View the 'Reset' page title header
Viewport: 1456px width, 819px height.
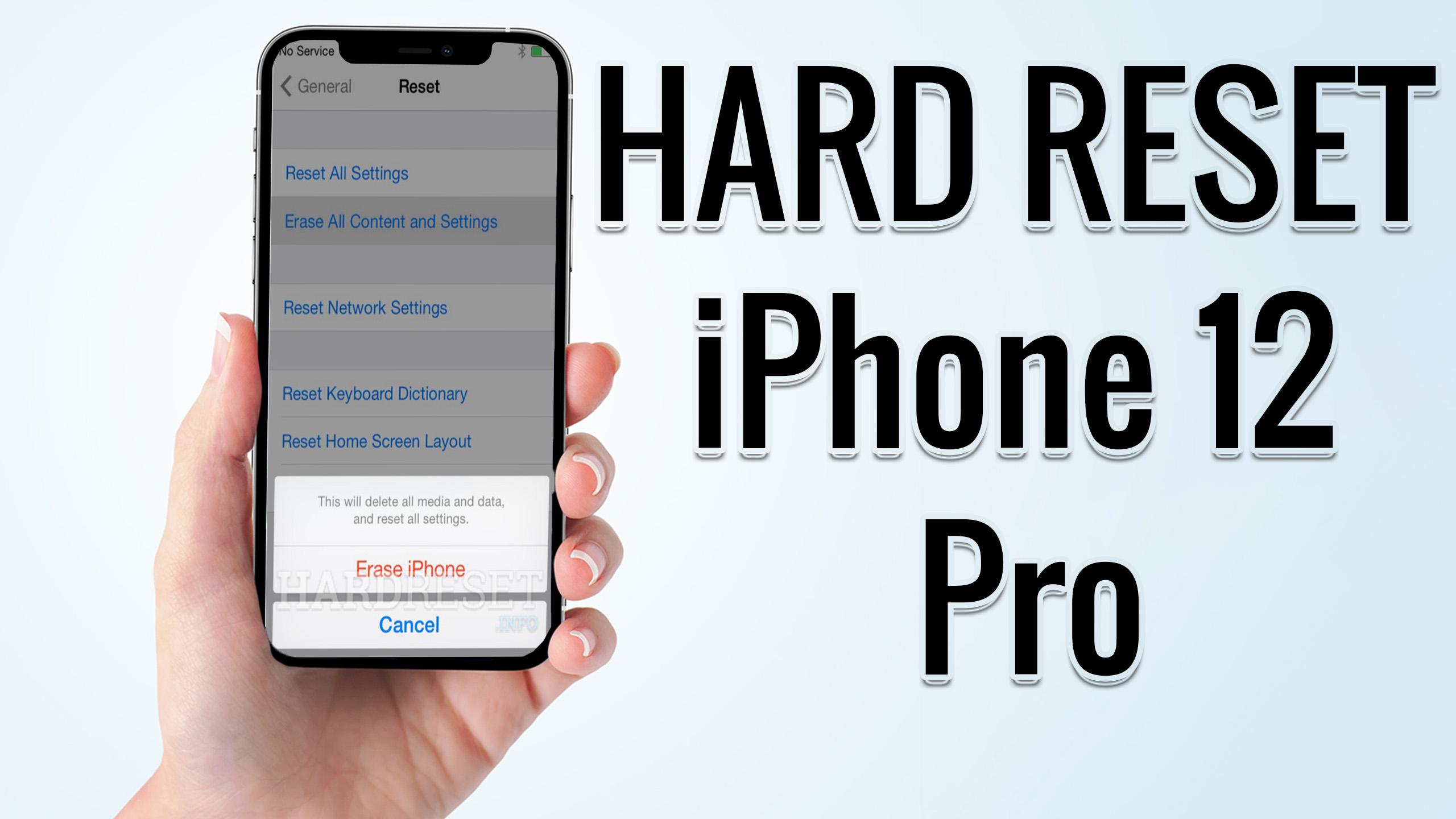click(418, 86)
